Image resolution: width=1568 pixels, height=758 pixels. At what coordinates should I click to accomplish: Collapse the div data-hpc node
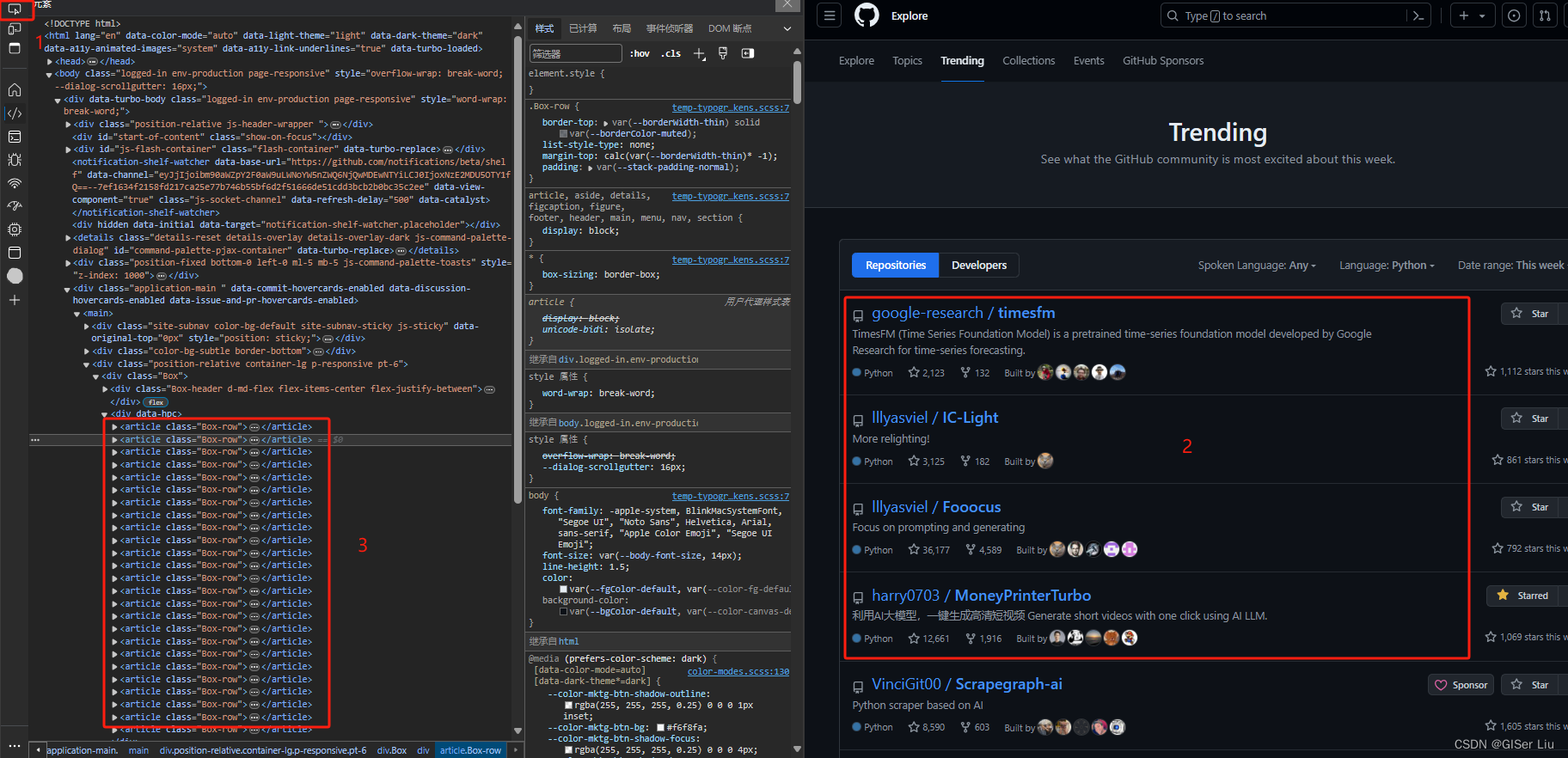tap(105, 414)
